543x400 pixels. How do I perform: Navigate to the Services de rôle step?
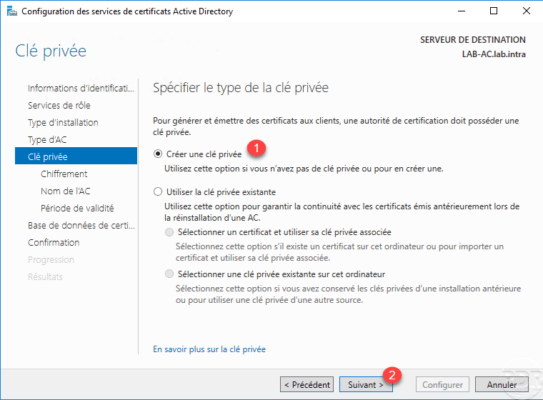[x=59, y=105]
